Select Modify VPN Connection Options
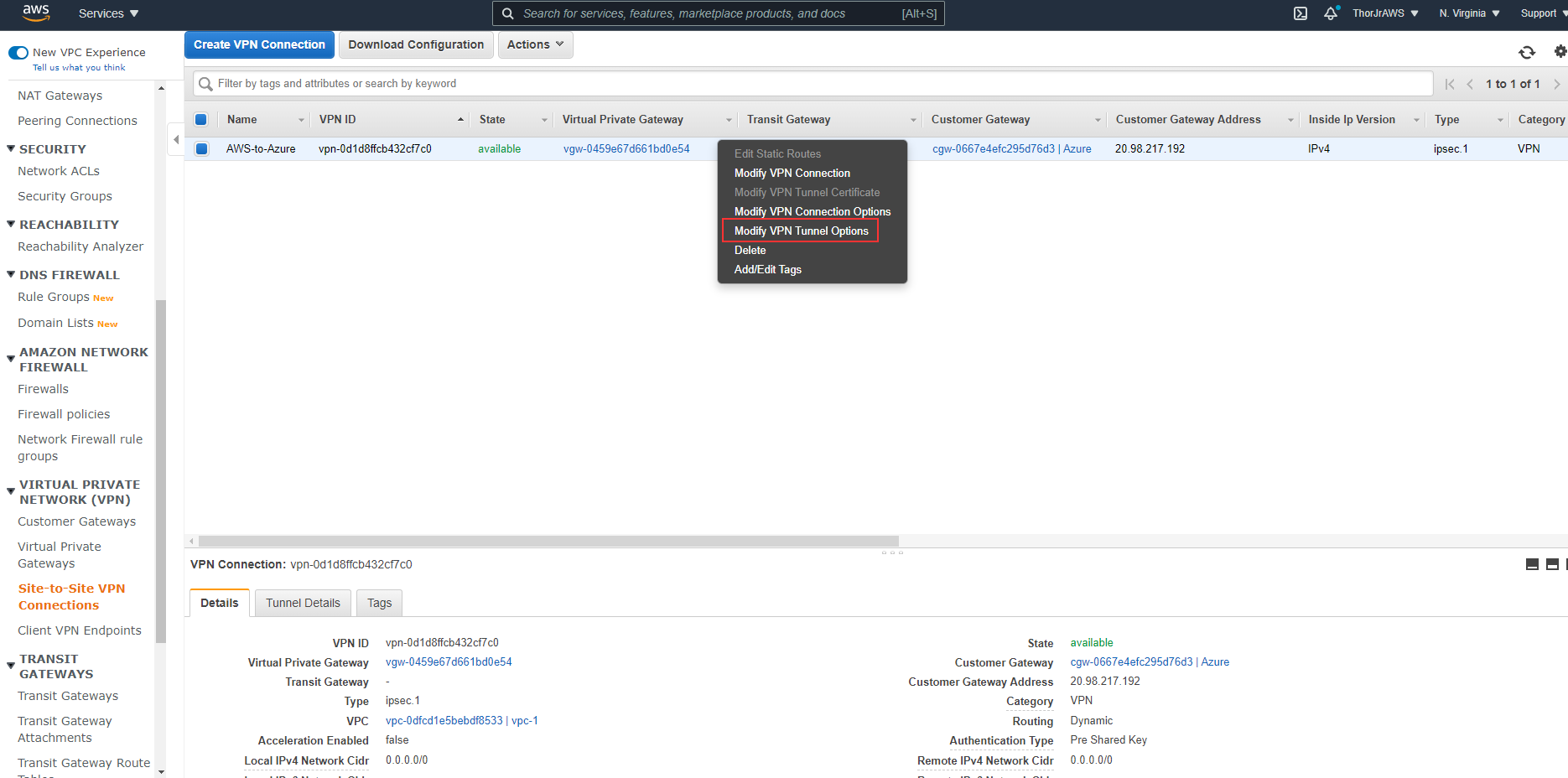 point(813,211)
